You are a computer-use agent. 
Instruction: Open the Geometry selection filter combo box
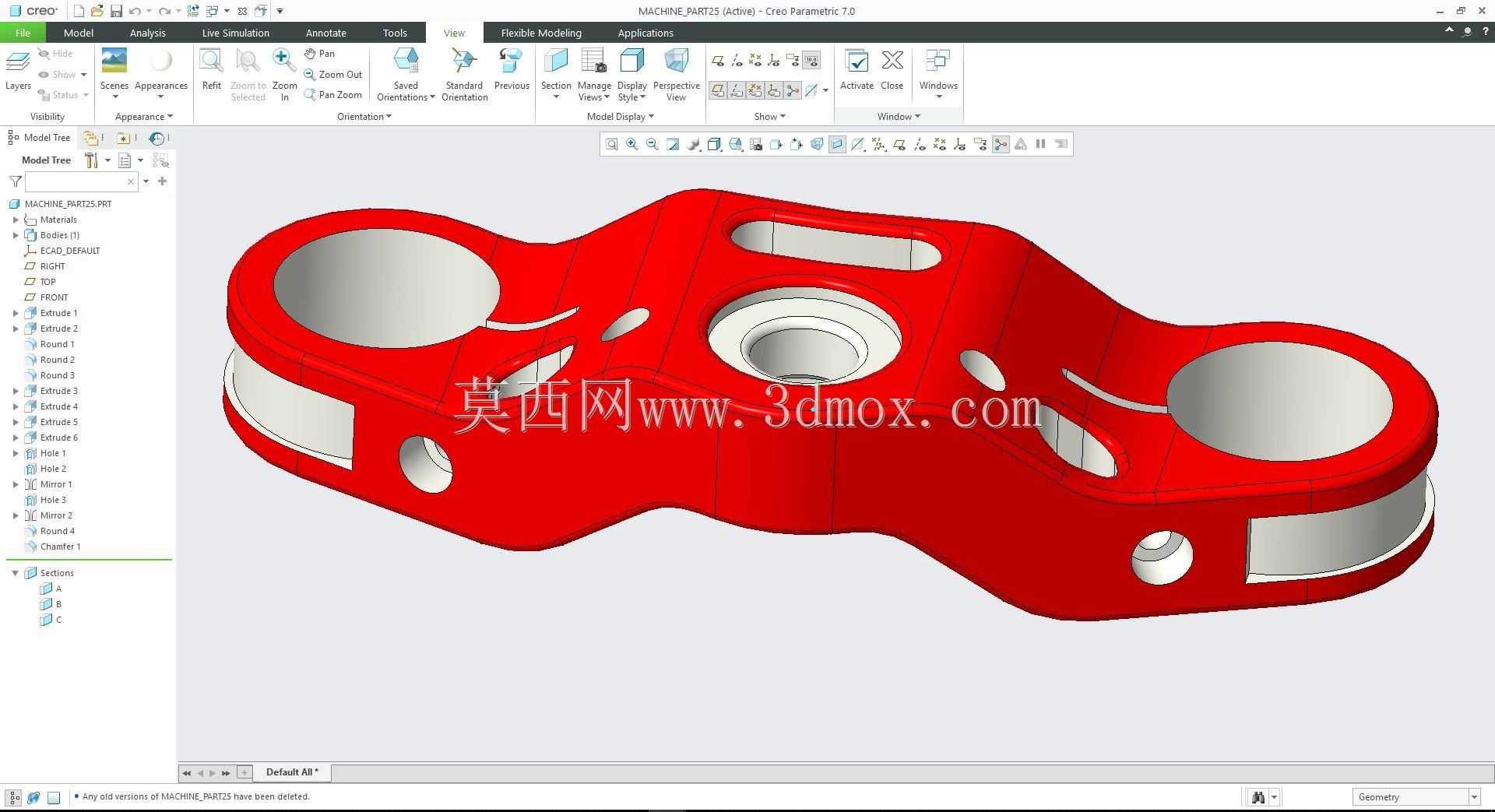click(1416, 796)
